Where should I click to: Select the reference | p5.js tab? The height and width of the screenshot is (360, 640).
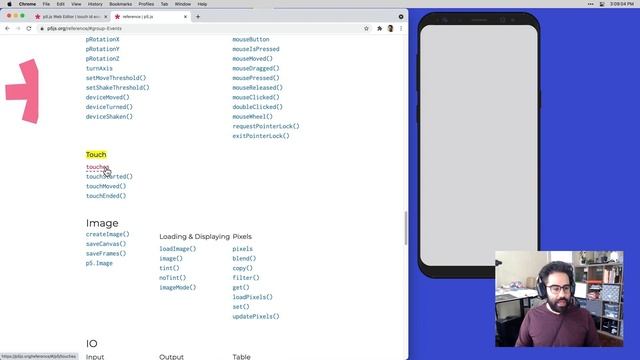pyautogui.click(x=151, y=17)
